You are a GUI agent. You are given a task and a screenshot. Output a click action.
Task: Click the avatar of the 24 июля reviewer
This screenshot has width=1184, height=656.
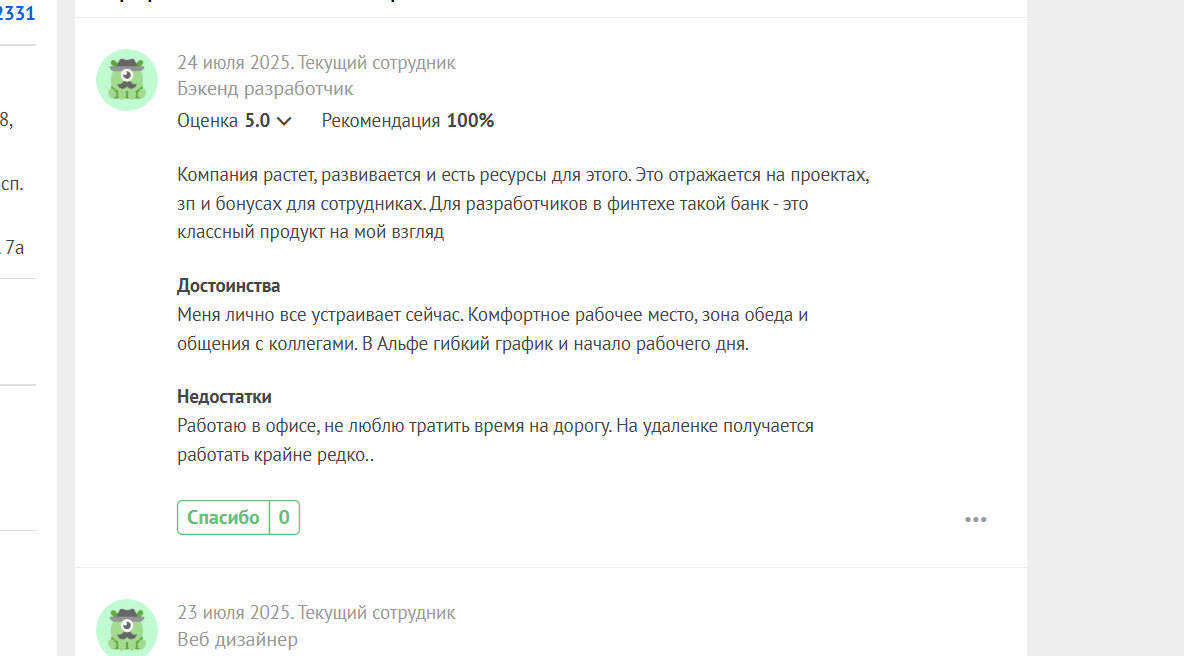pyautogui.click(x=127, y=80)
